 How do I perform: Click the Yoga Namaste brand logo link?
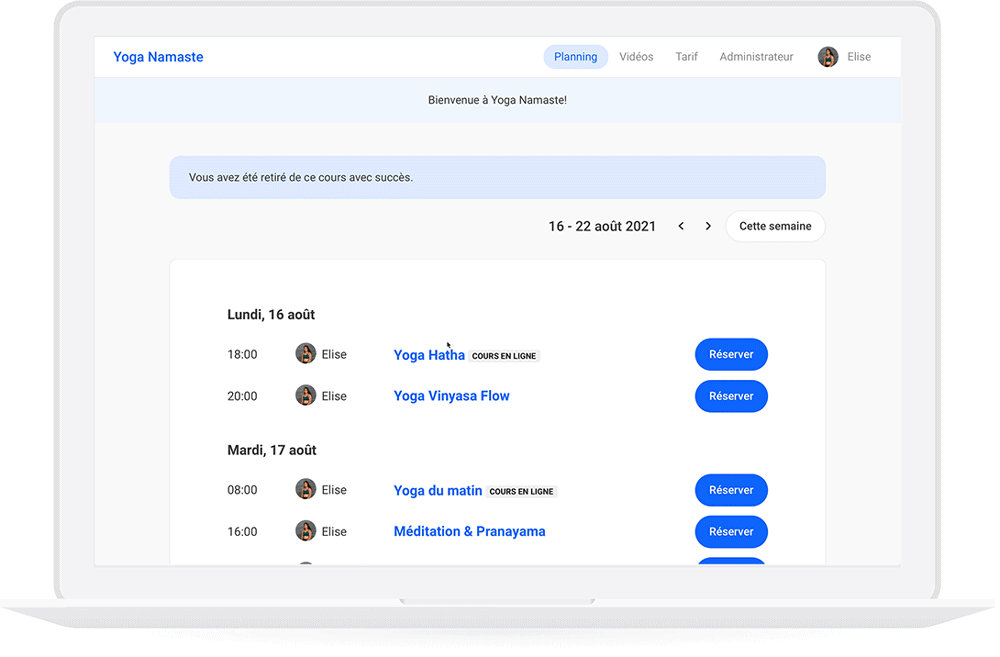pos(158,57)
